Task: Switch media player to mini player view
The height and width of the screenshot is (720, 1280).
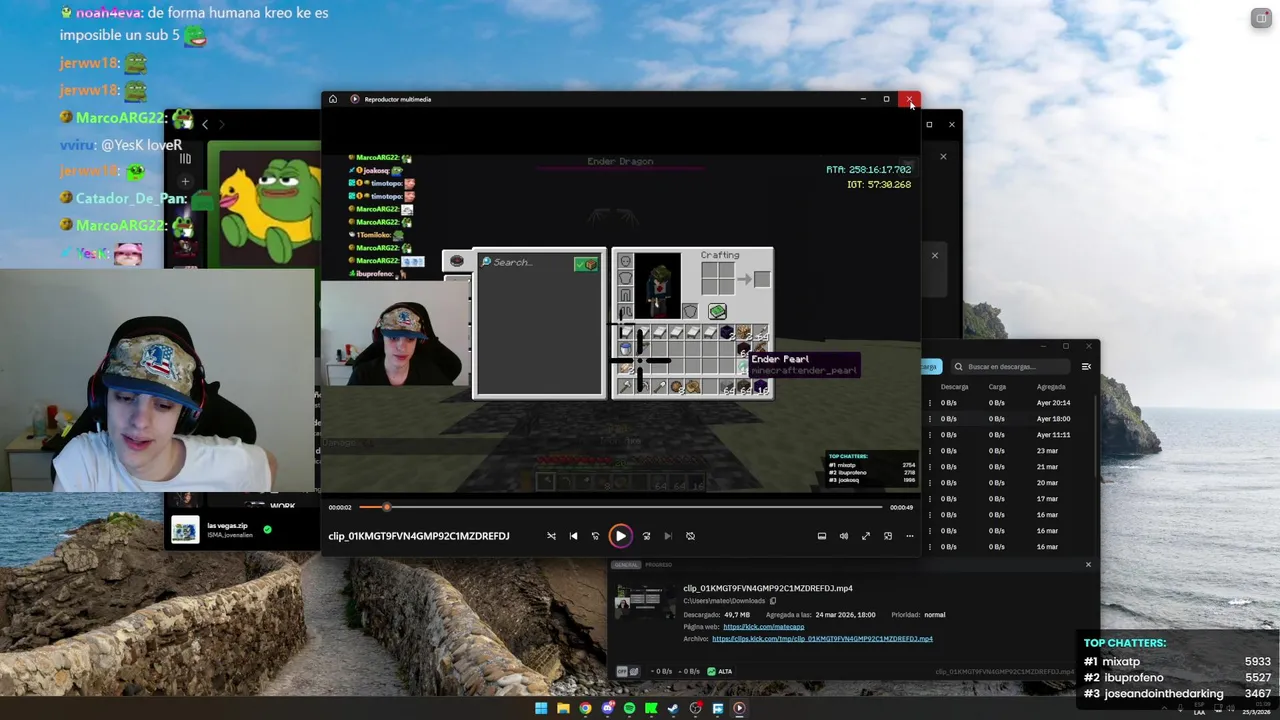Action: (888, 536)
